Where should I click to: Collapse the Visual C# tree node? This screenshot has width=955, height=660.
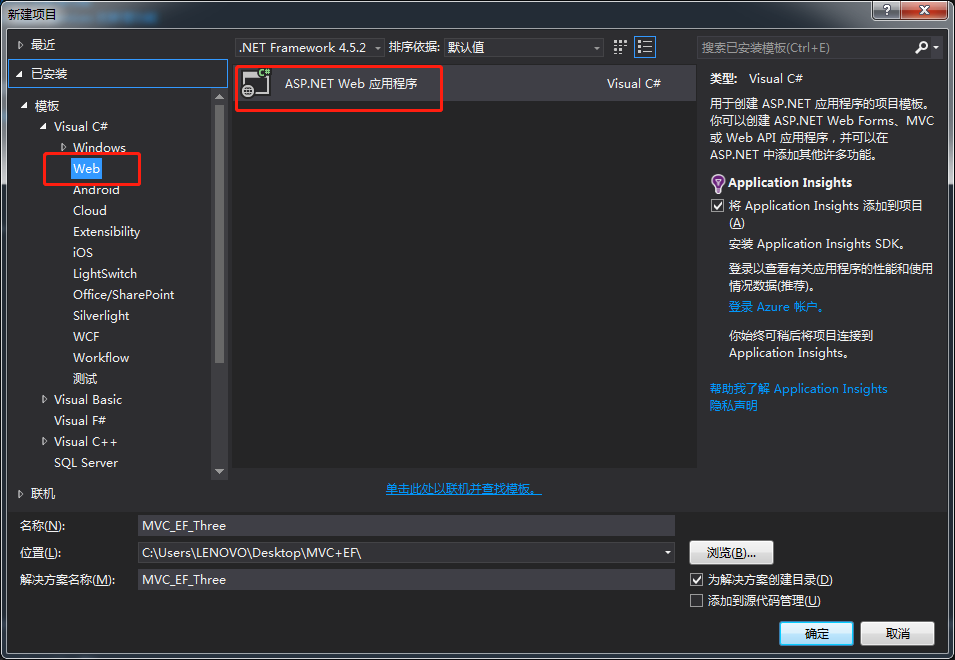pyautogui.click(x=43, y=126)
